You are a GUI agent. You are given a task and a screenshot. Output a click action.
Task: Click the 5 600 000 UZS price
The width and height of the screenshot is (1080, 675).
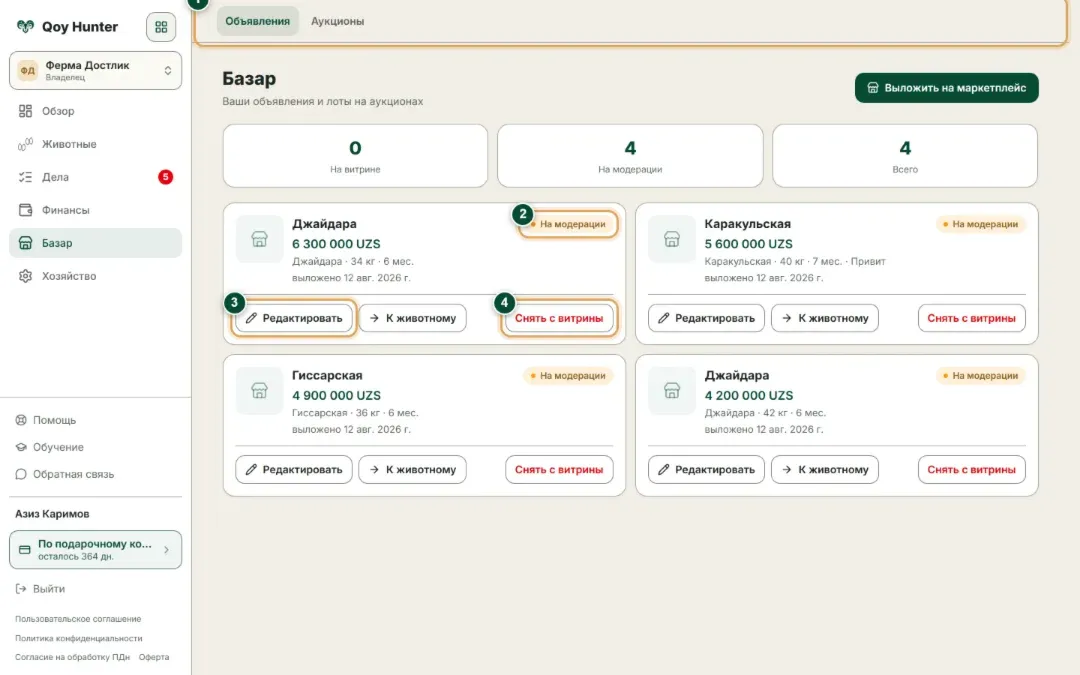point(749,244)
